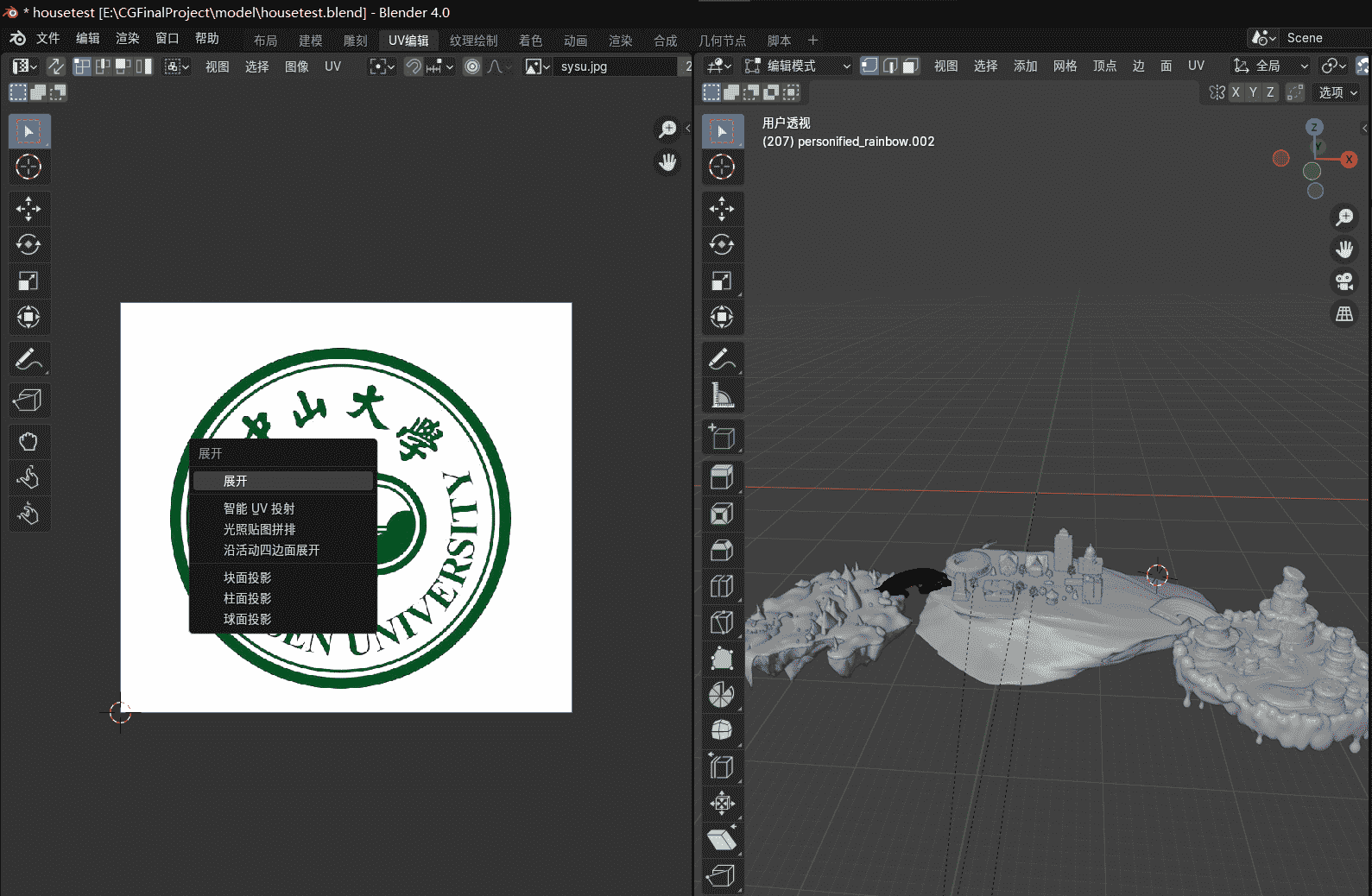Activate the Spin tool
This screenshot has height=896, width=1372.
click(723, 695)
